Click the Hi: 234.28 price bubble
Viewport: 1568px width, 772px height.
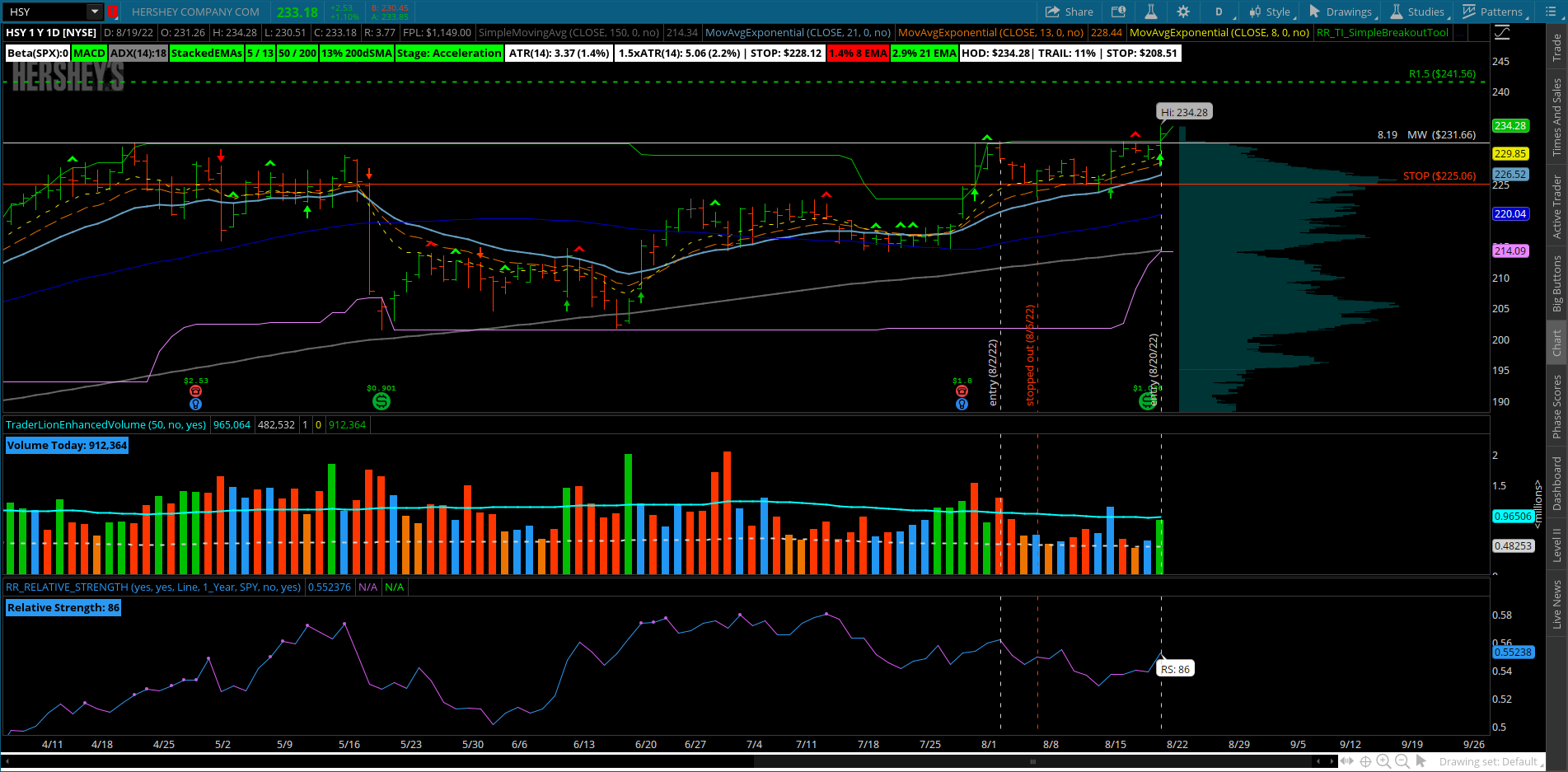[1184, 112]
